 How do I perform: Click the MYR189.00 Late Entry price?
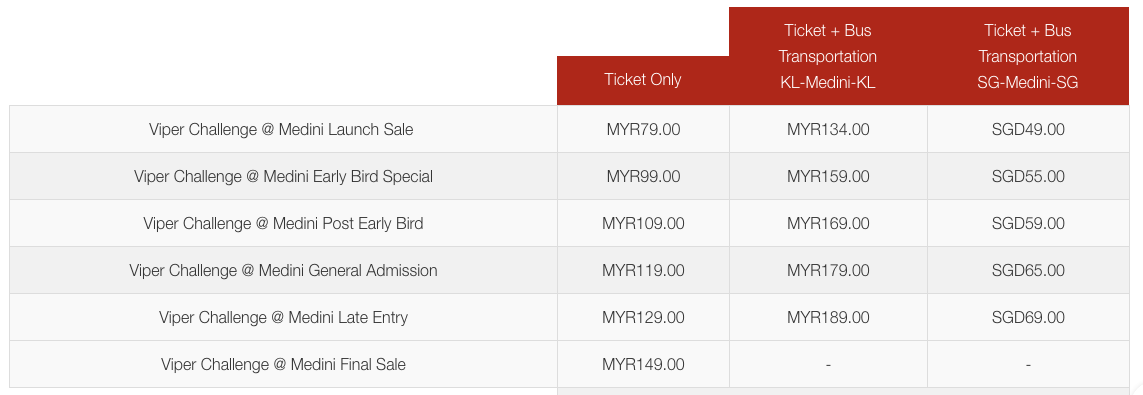tap(828, 318)
